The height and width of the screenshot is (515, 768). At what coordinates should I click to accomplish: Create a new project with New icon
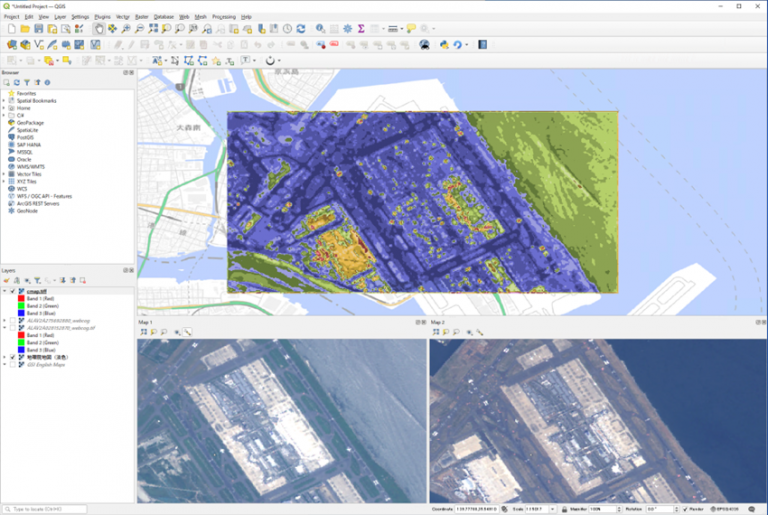12,29
